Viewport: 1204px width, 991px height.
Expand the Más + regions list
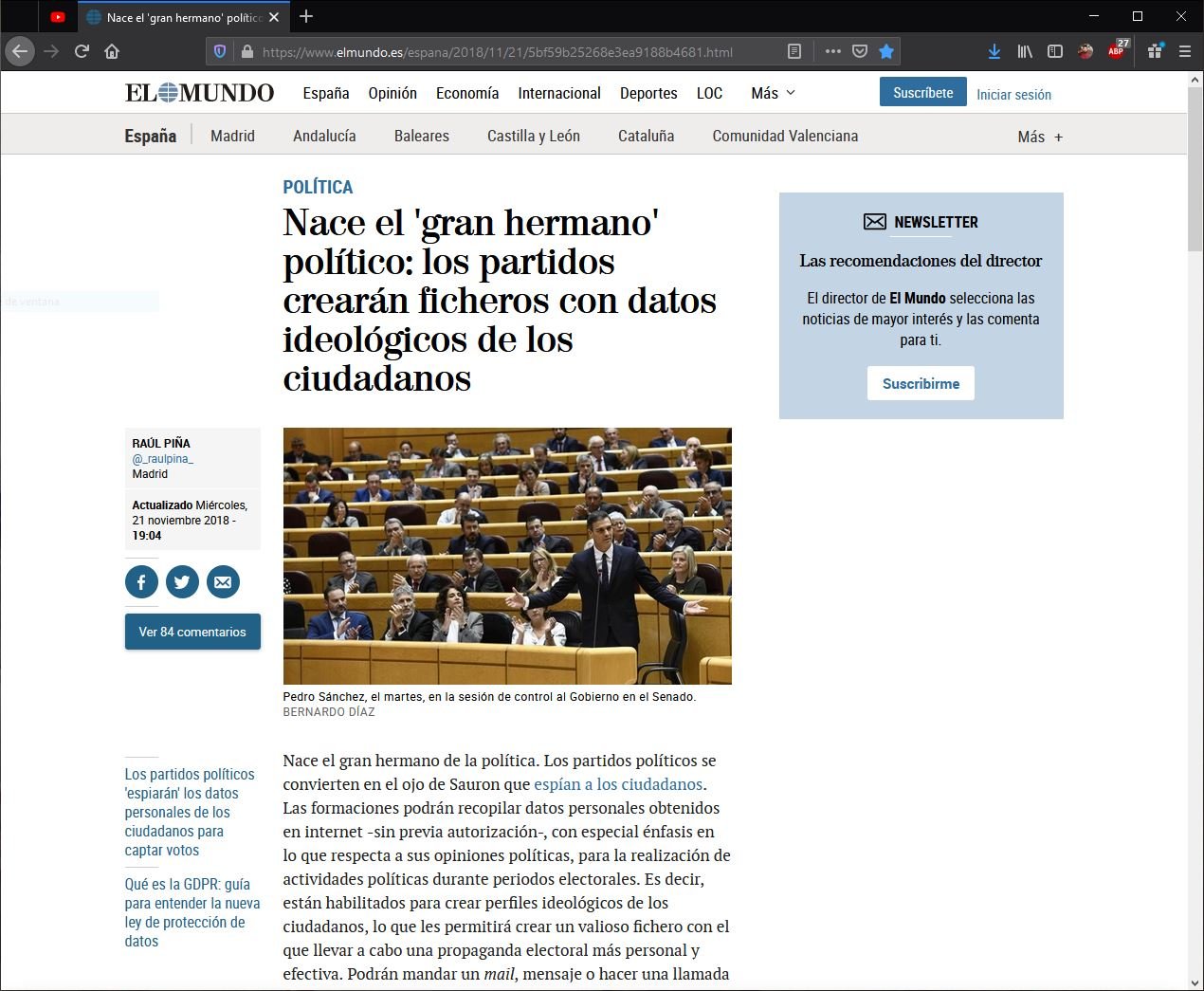tap(1040, 137)
